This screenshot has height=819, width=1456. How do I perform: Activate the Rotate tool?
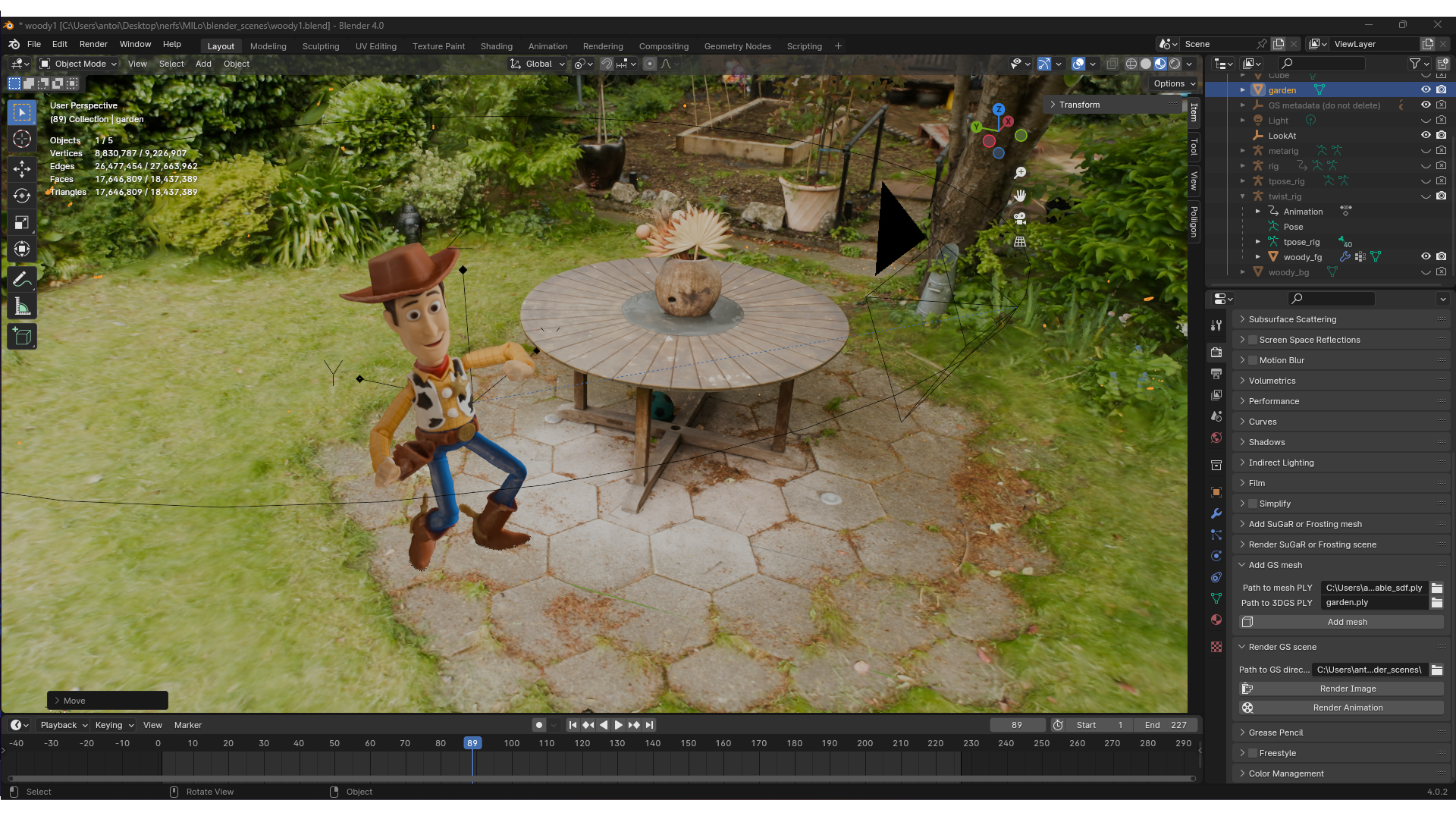point(22,196)
